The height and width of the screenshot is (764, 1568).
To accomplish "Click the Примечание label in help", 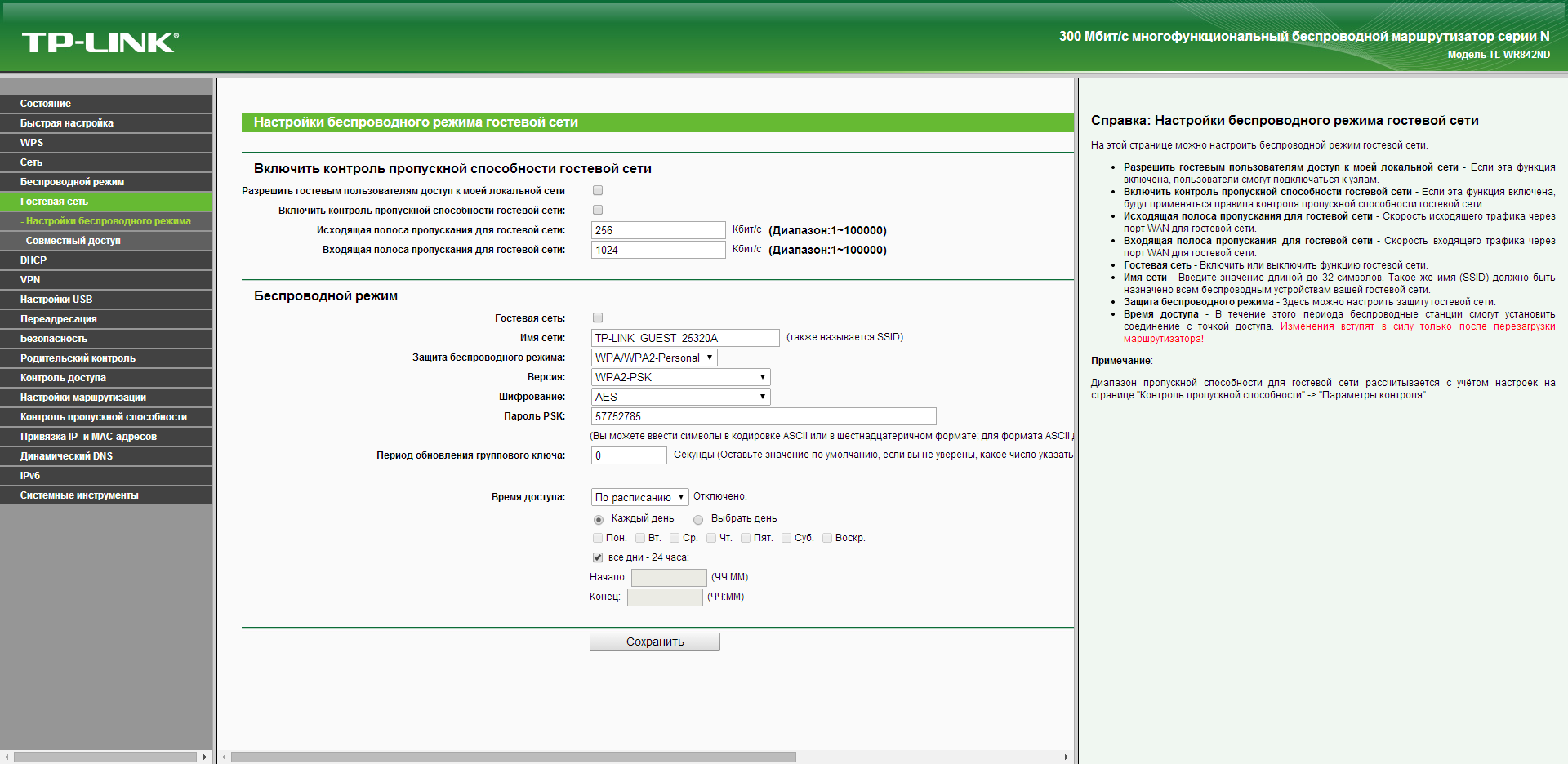I will pyautogui.click(x=1121, y=361).
